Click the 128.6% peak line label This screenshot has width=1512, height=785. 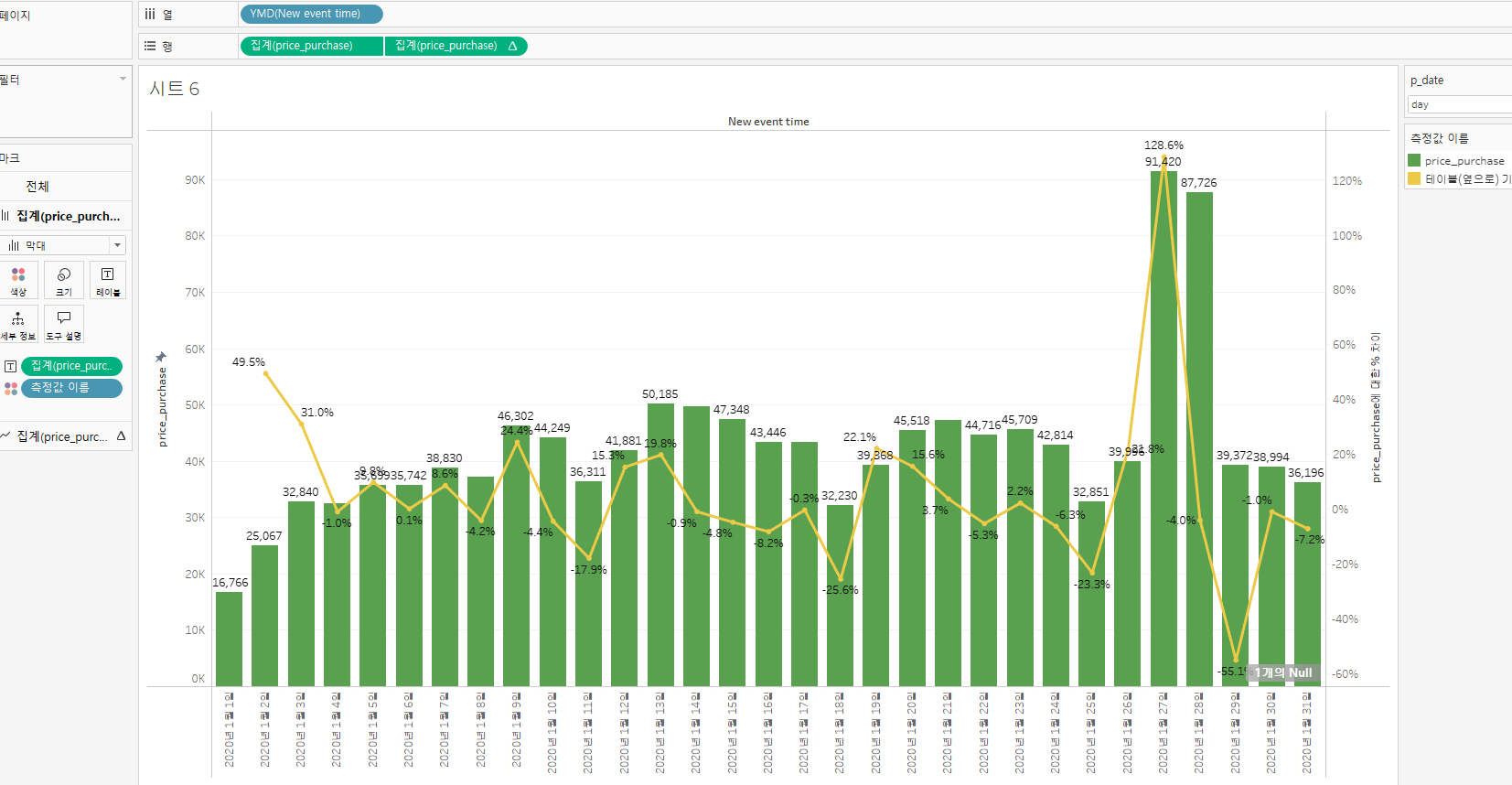click(1163, 145)
